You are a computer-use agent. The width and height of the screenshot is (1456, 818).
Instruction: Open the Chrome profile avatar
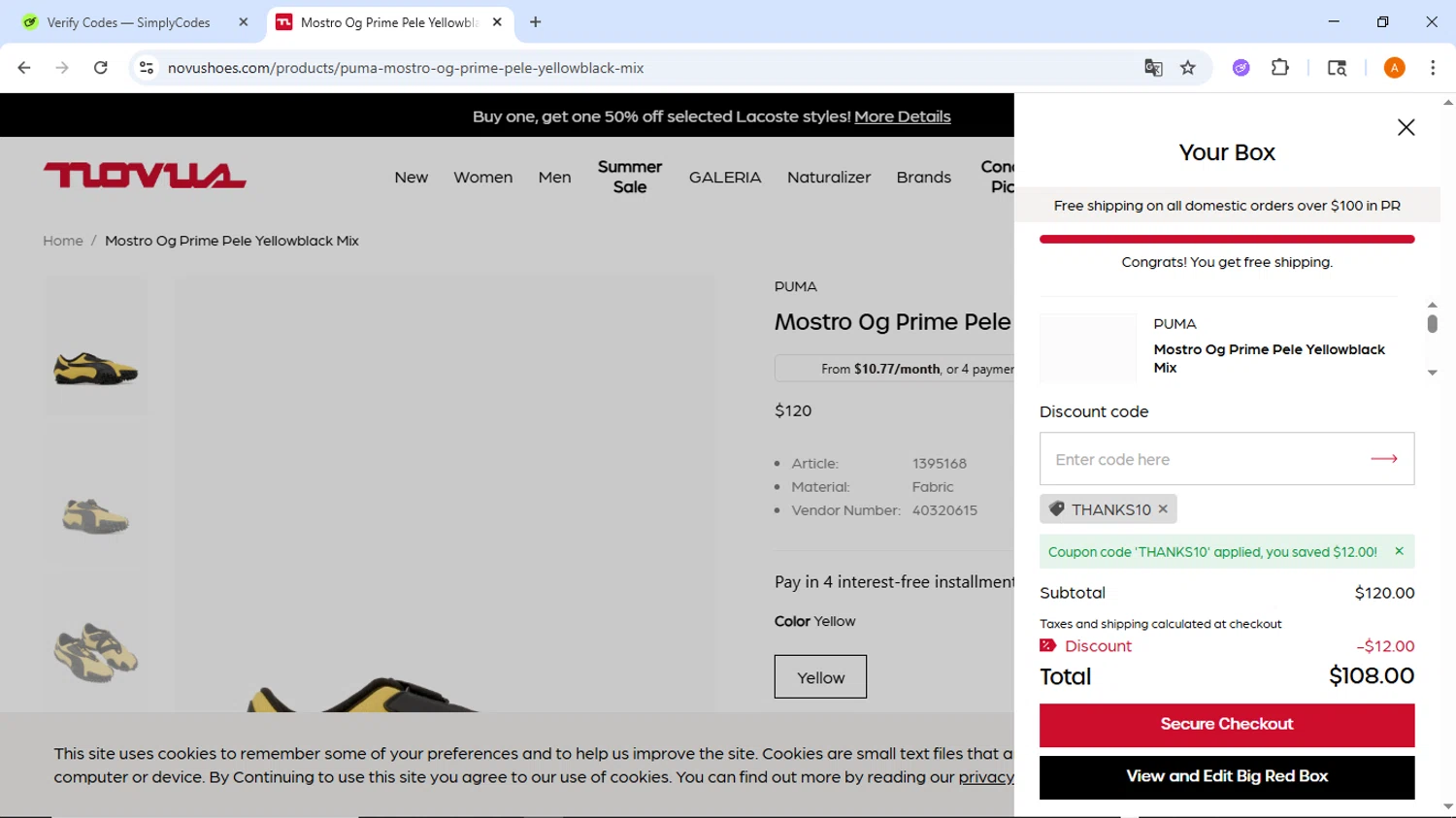1394,68
